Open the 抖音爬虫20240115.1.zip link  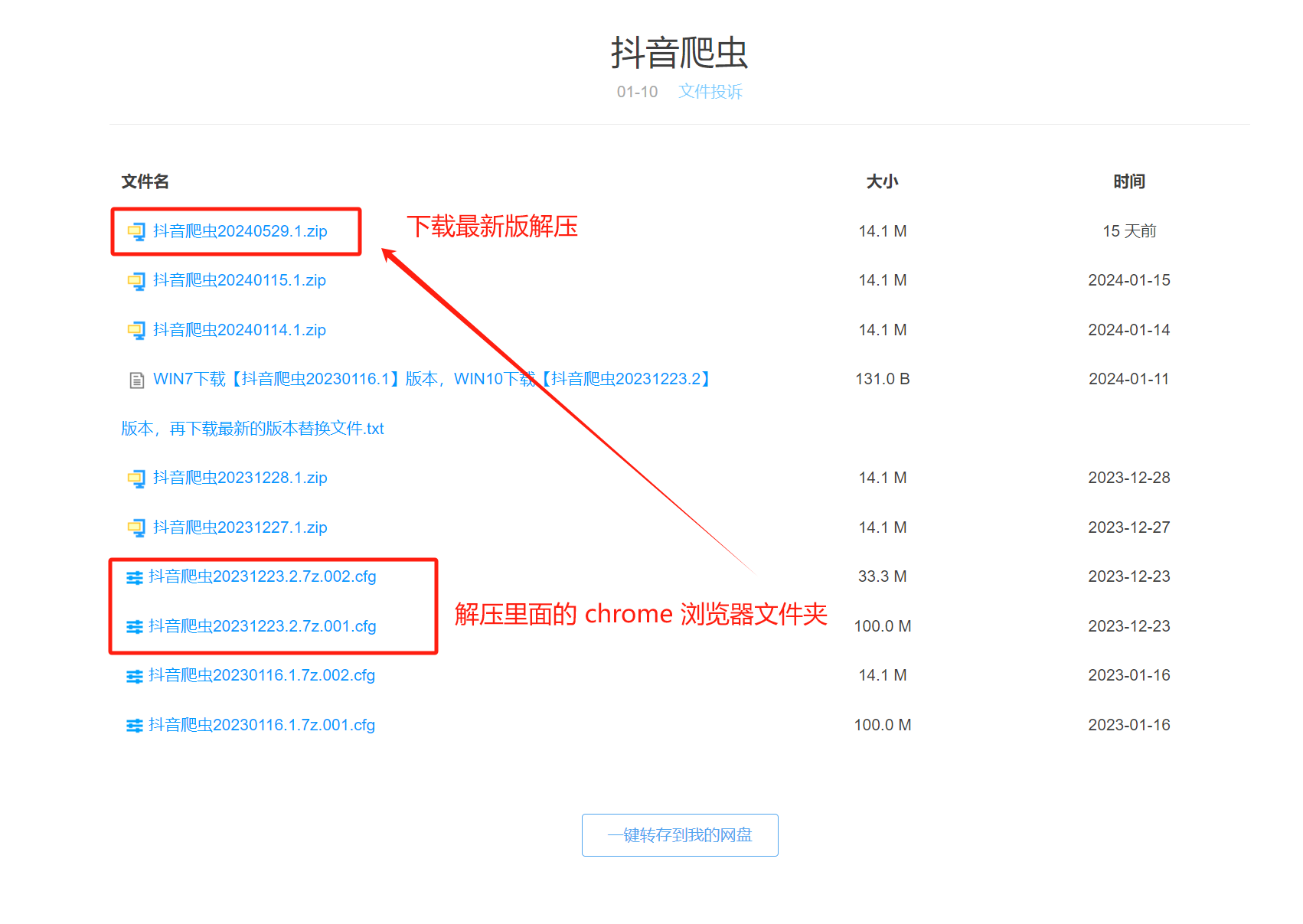point(240,280)
